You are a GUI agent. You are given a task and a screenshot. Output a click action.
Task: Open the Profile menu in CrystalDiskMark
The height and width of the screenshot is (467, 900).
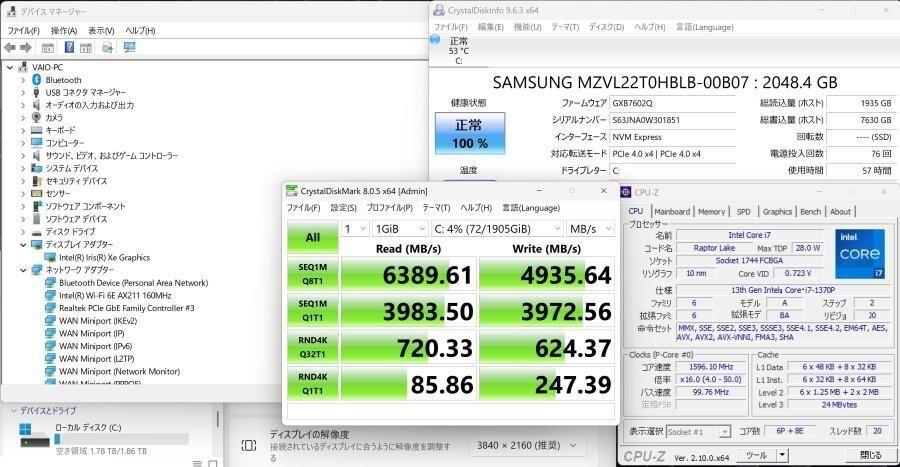(390, 208)
